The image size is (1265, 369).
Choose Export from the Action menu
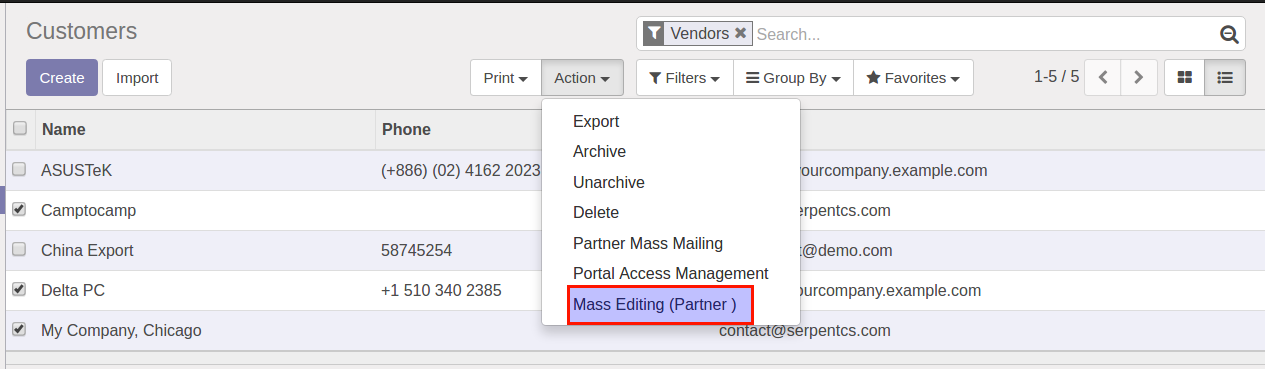tap(596, 121)
